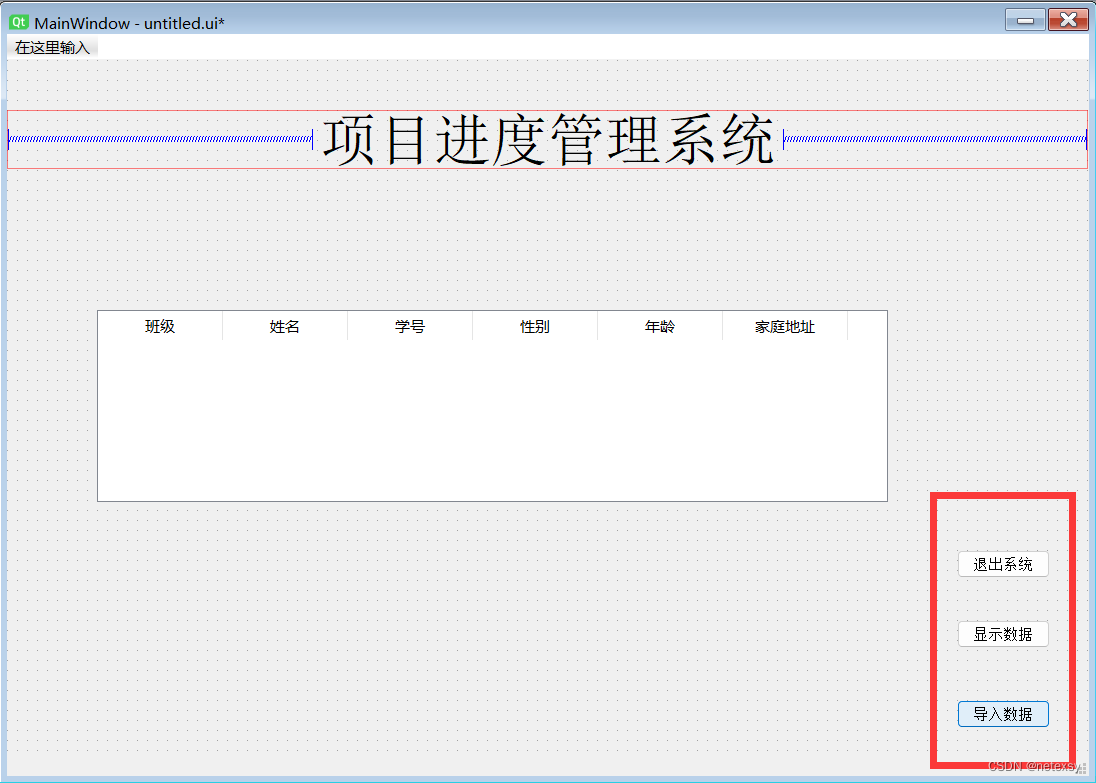Click the 显示数据 button
Screen dimensions: 1096x783
pos(1003,633)
